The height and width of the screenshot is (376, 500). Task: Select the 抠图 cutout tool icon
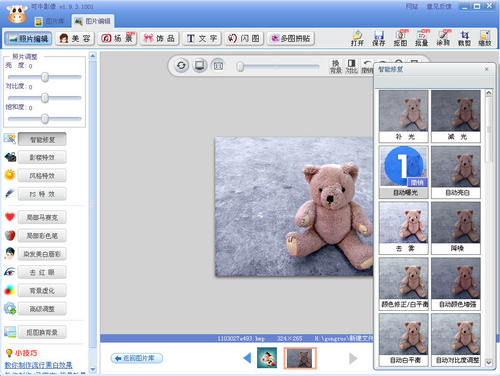coord(400,38)
